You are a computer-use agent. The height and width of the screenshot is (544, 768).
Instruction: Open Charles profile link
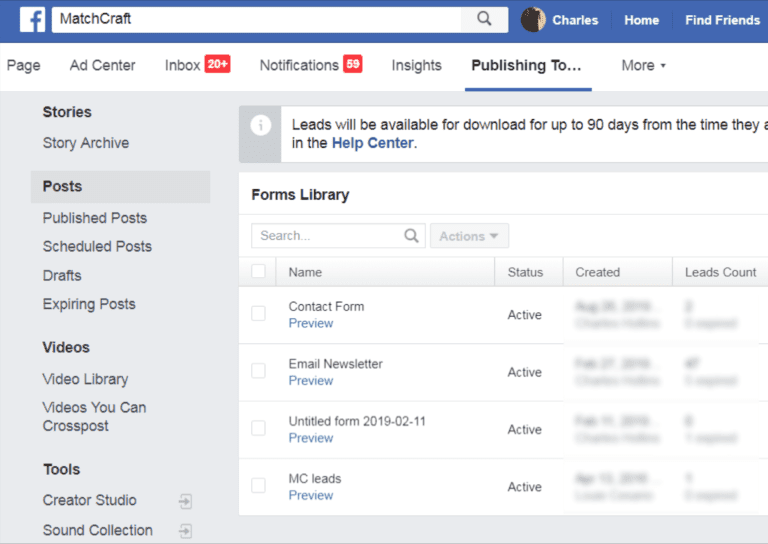click(x=575, y=20)
